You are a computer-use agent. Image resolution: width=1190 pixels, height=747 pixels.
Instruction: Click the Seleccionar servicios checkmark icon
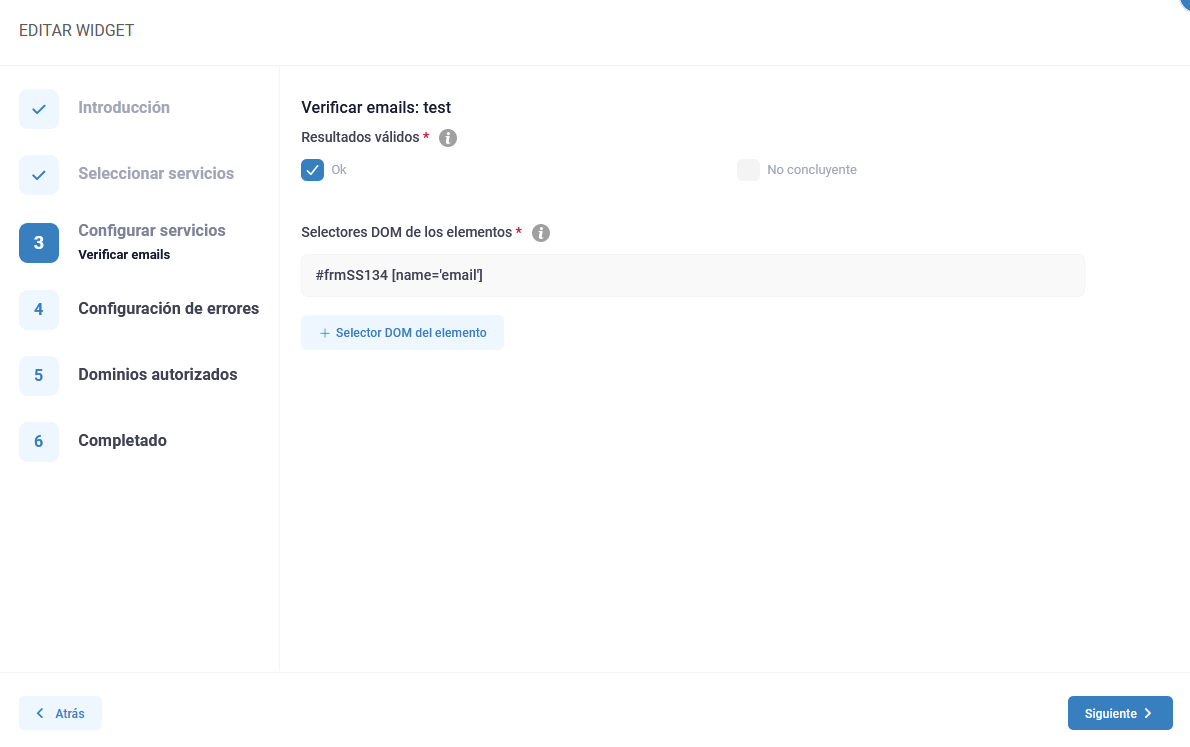[x=38, y=175]
